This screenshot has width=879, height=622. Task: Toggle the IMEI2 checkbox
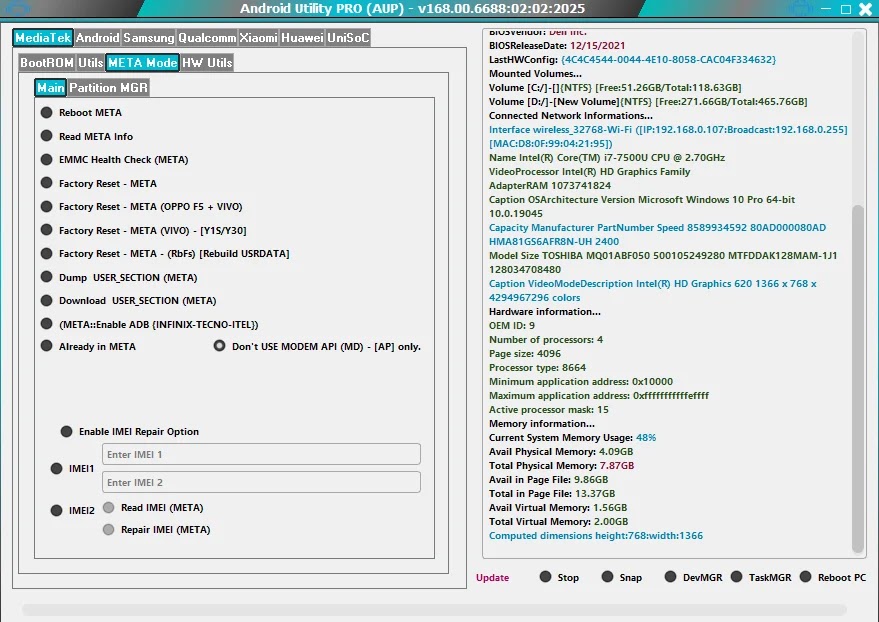pyautogui.click(x=72, y=510)
